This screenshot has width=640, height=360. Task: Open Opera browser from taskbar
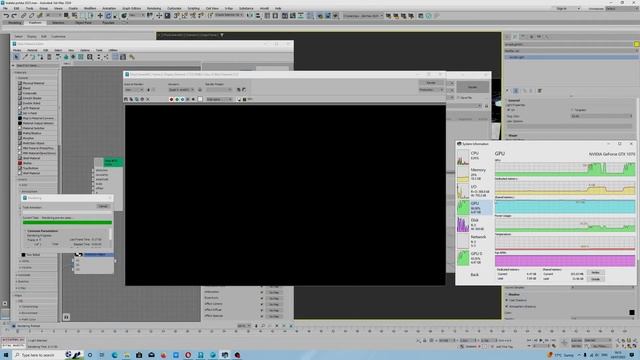(188, 355)
